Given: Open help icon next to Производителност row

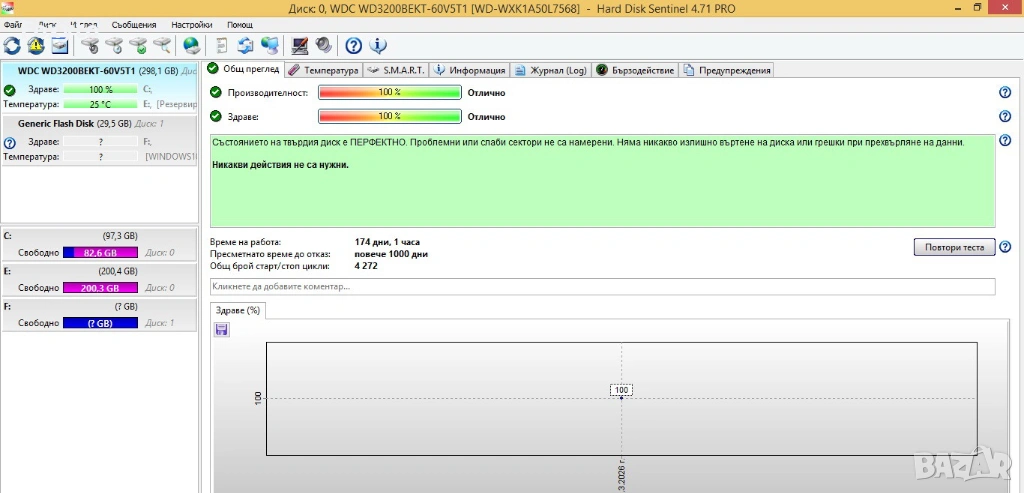Looking at the screenshot, I should point(1005,92).
